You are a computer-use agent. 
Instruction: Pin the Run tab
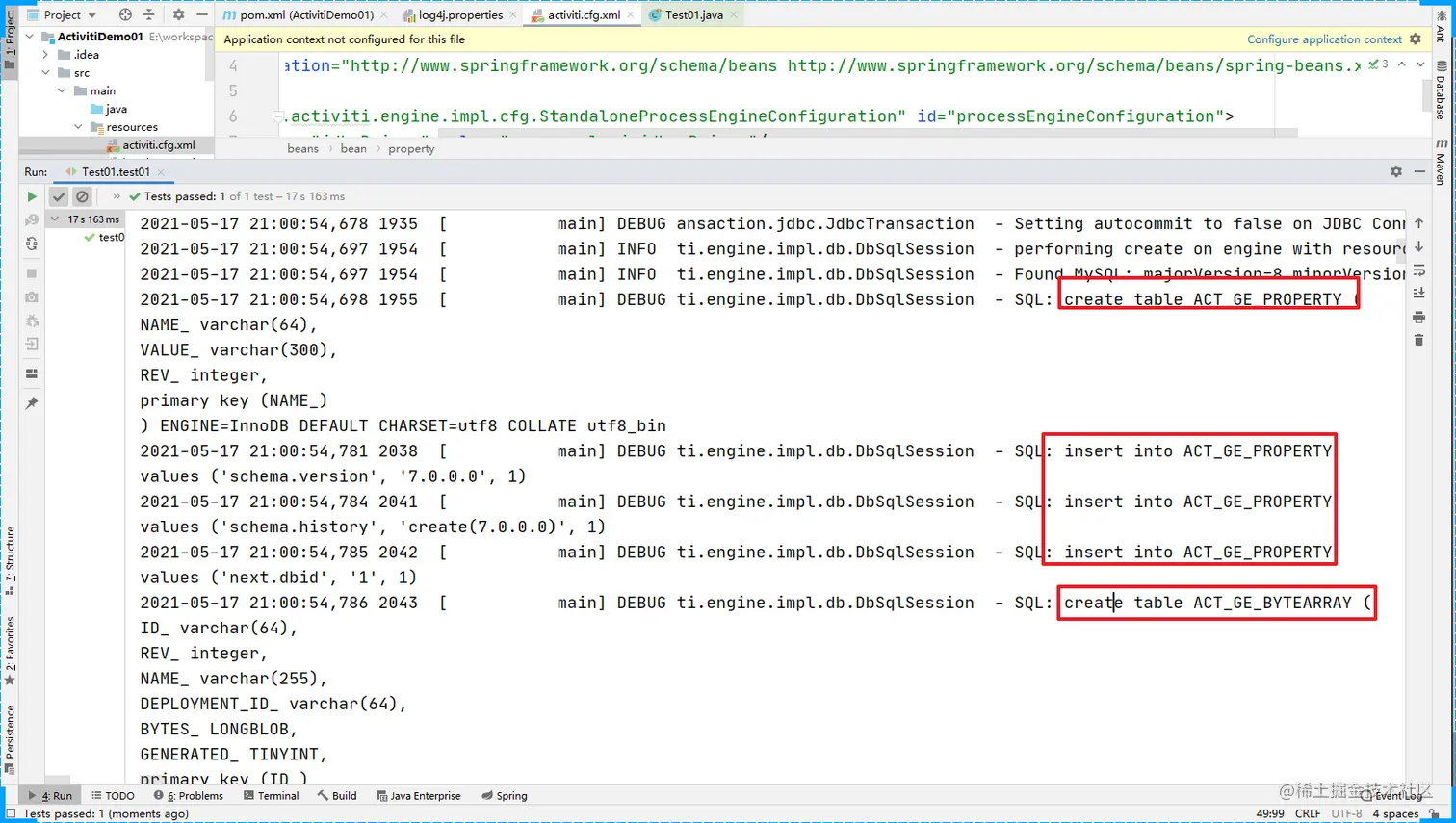32,403
